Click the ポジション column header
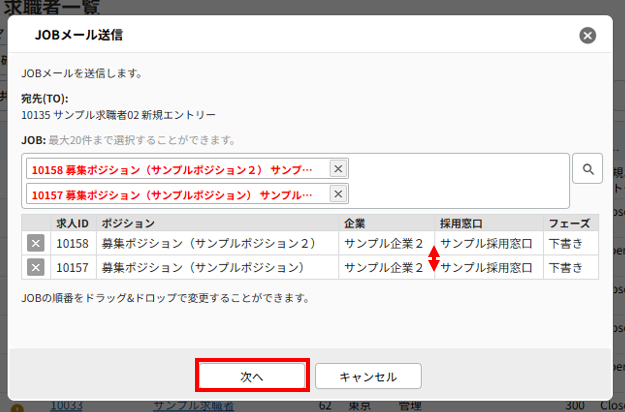Image resolution: width=625 pixels, height=412 pixels. (x=128, y=222)
